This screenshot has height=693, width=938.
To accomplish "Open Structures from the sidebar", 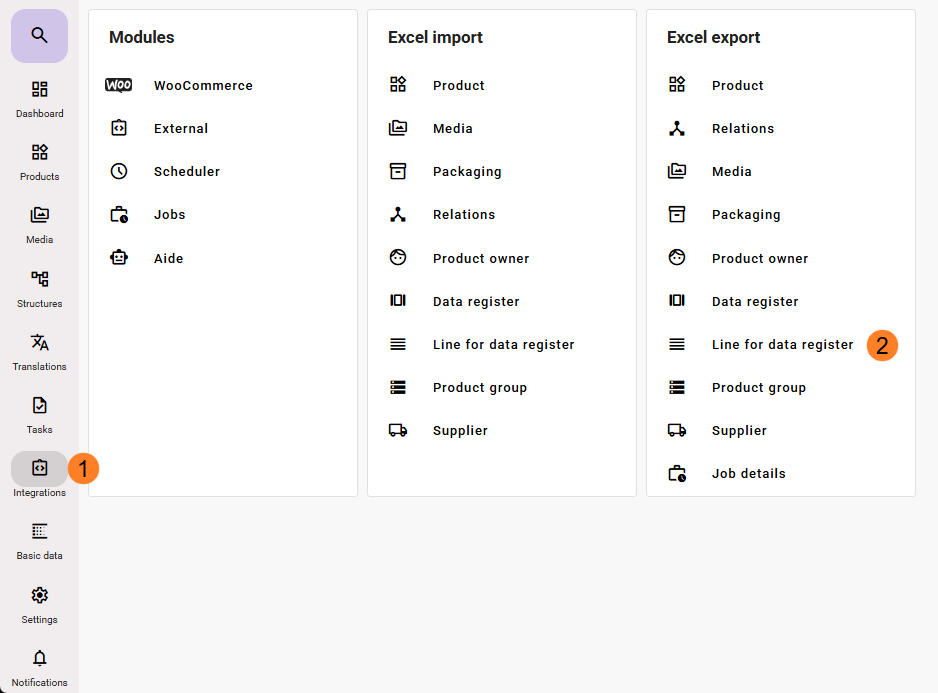I will 39,288.
